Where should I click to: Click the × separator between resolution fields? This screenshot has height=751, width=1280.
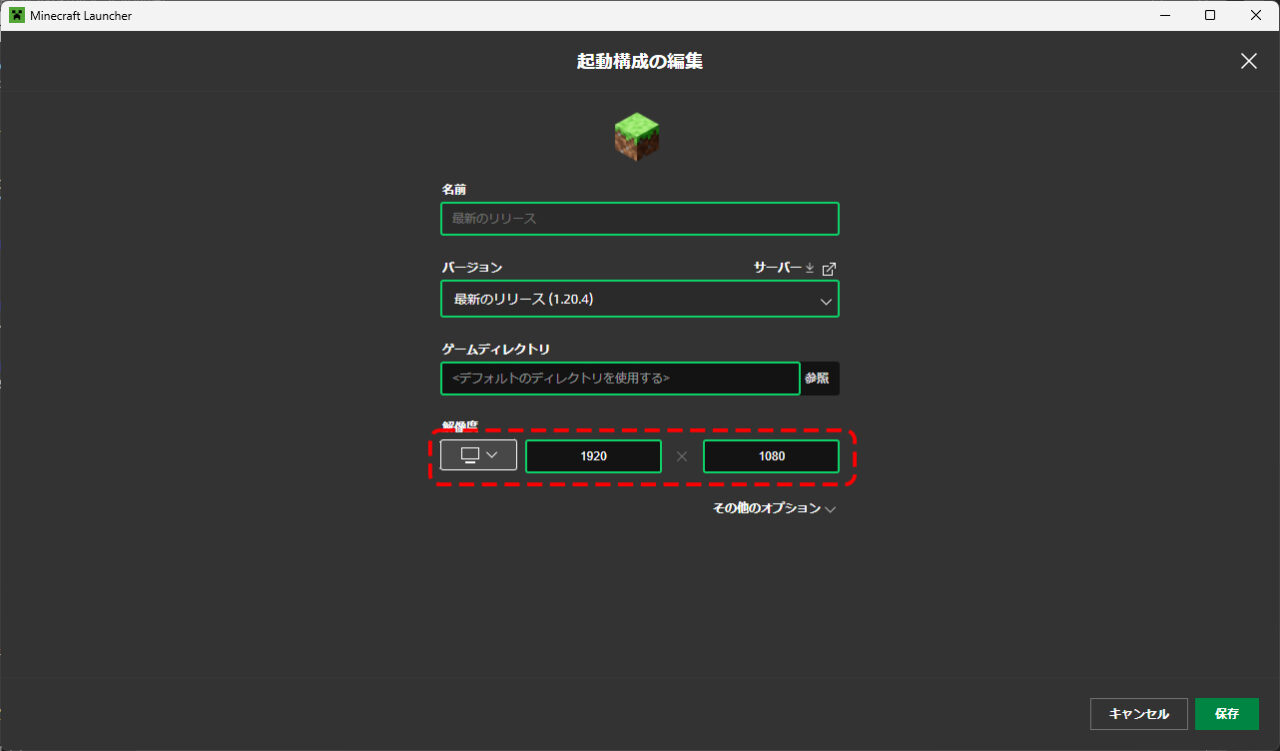681,456
